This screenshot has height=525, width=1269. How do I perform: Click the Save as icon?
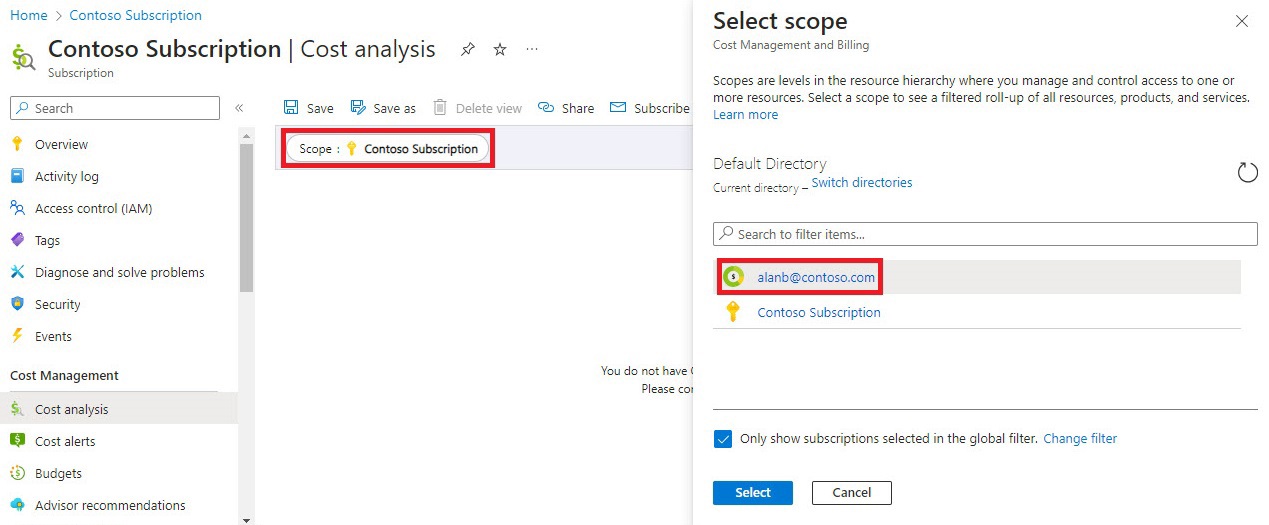pos(357,108)
